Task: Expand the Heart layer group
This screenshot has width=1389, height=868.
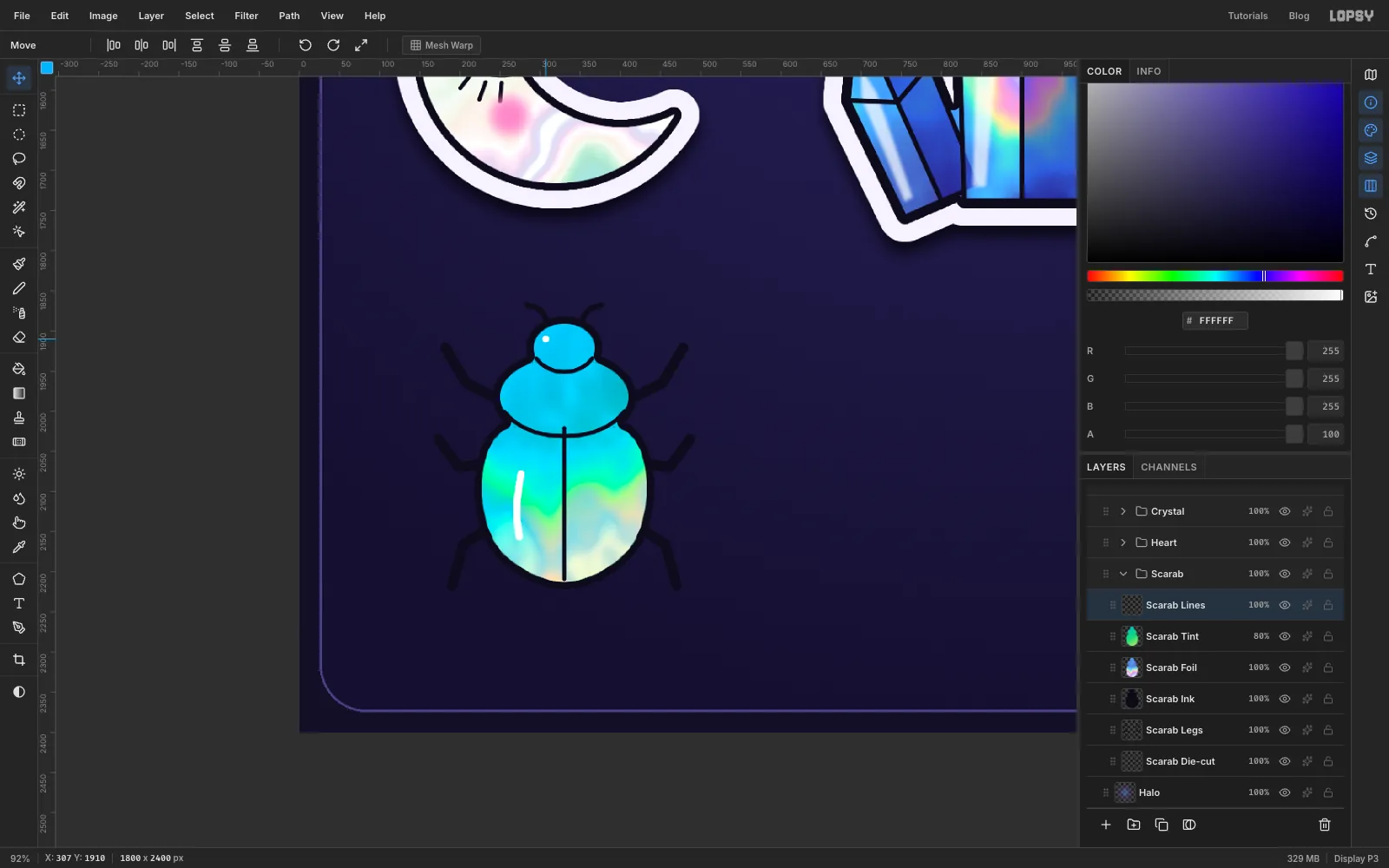Action: tap(1123, 542)
